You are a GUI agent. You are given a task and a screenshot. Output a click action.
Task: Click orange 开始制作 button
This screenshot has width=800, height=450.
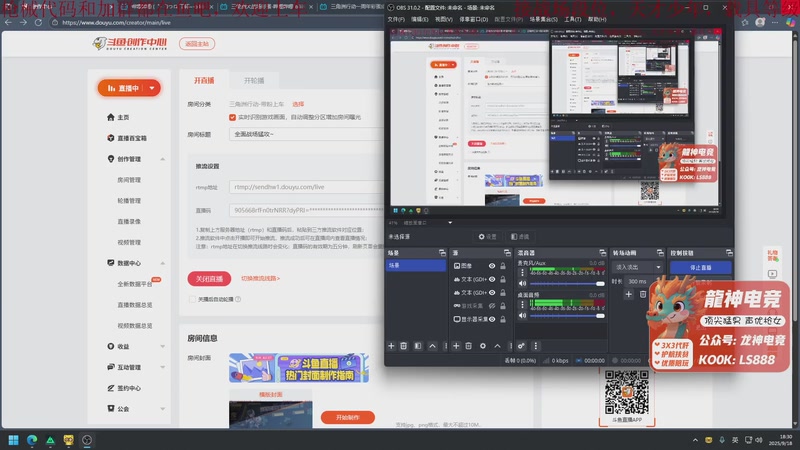click(x=347, y=417)
